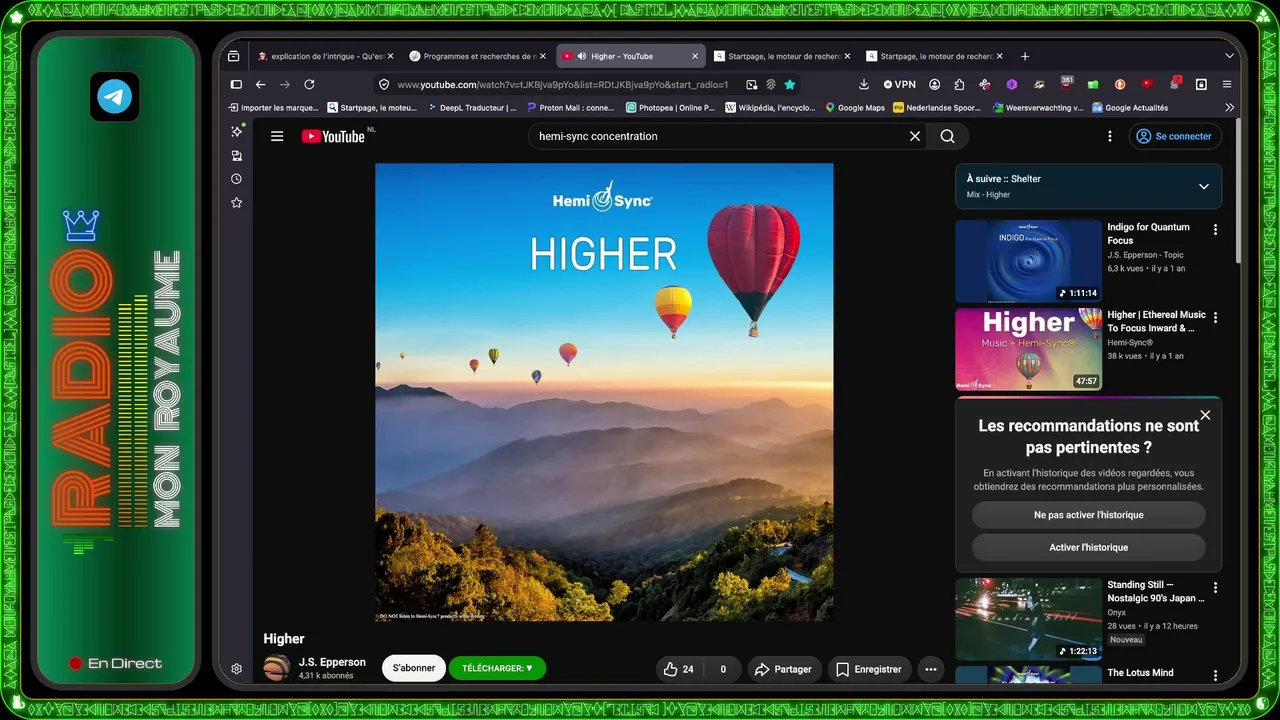Image resolution: width=1280 pixels, height=720 pixels.
Task: Open the tab list dropdown chevron
Action: click(1229, 56)
